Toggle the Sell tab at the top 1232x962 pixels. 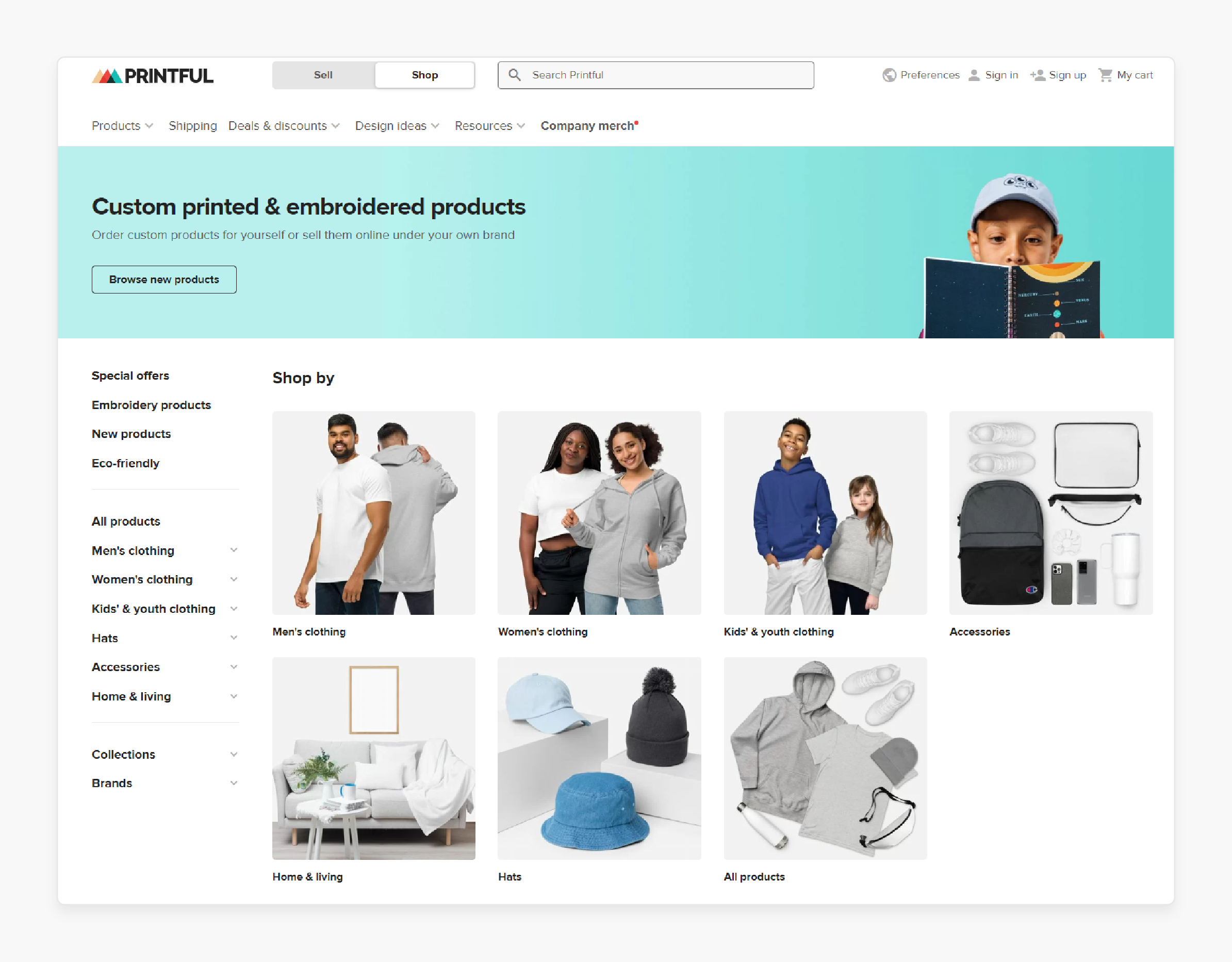[x=322, y=75]
